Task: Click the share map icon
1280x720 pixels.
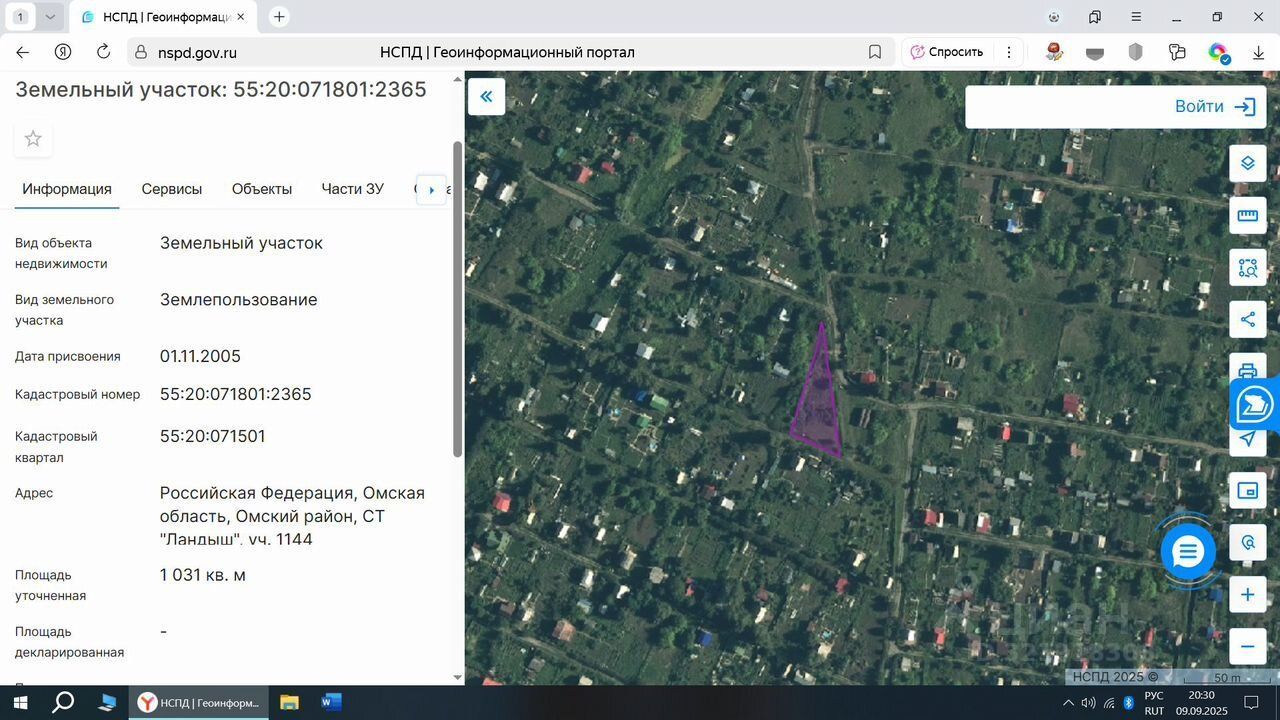Action: point(1247,319)
